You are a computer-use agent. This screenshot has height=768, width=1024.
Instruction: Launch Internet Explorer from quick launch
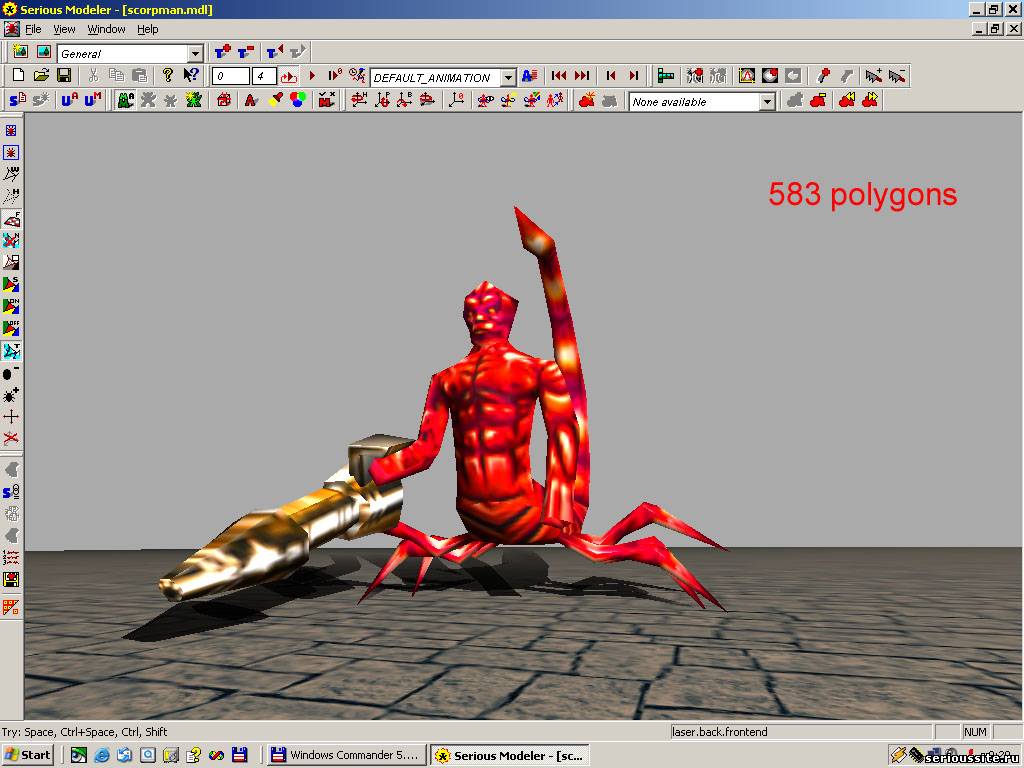(102, 756)
